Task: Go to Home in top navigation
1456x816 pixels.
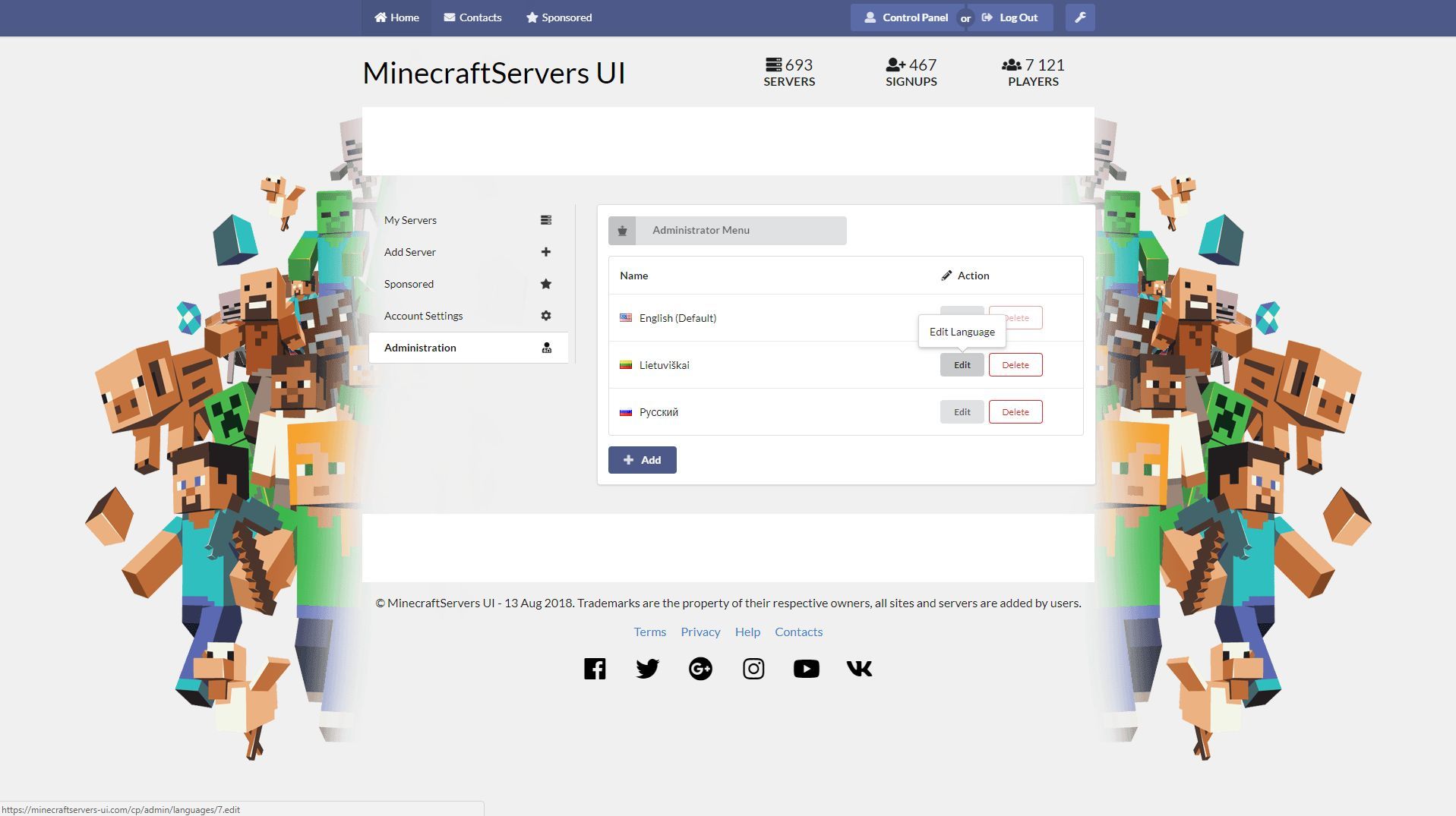Action: (396, 17)
